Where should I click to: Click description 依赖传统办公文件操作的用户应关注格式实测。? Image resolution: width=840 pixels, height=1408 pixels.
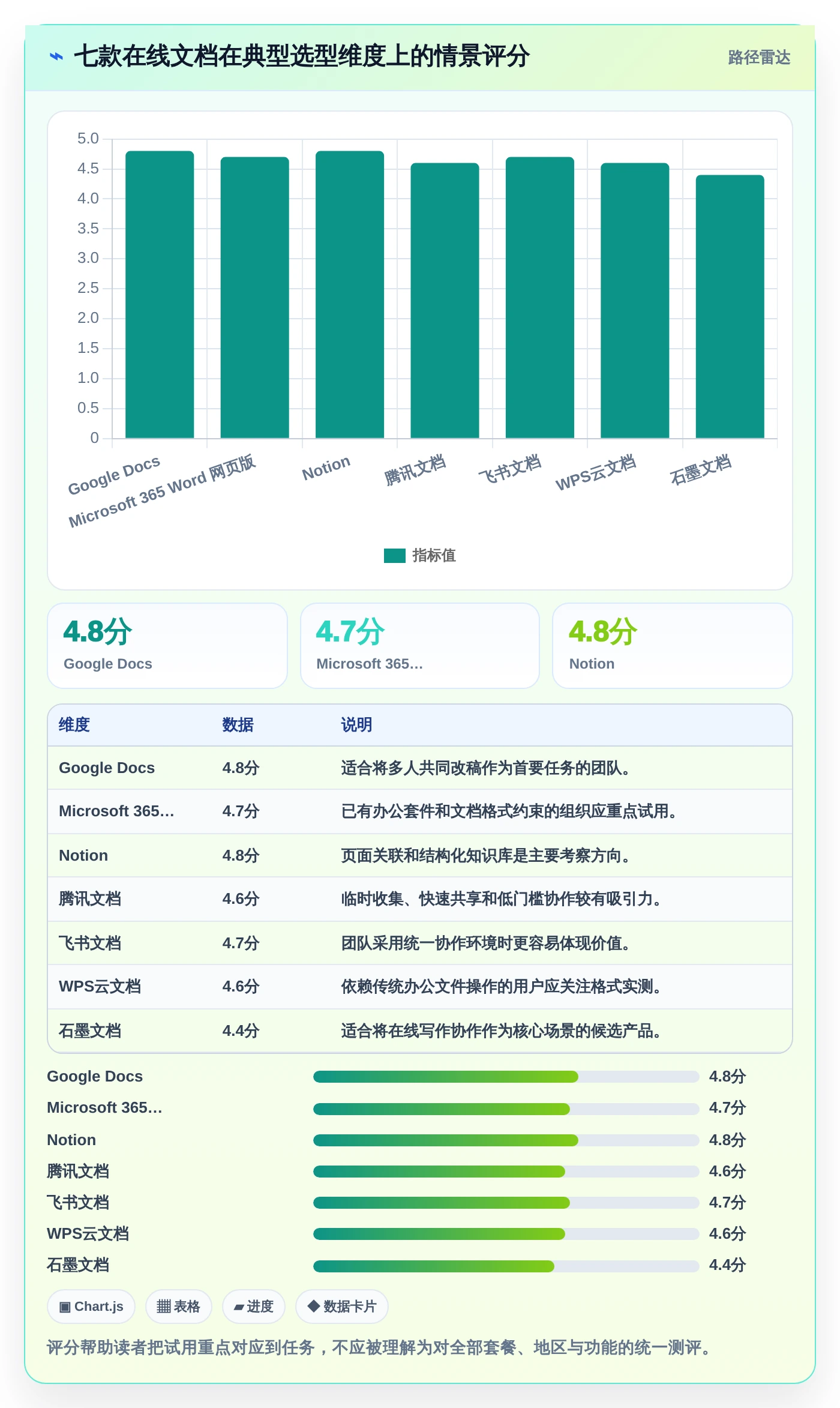click(x=501, y=987)
